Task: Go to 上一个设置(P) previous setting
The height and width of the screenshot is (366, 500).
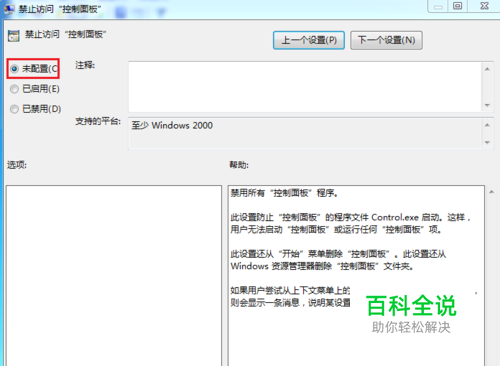Action: [x=309, y=40]
